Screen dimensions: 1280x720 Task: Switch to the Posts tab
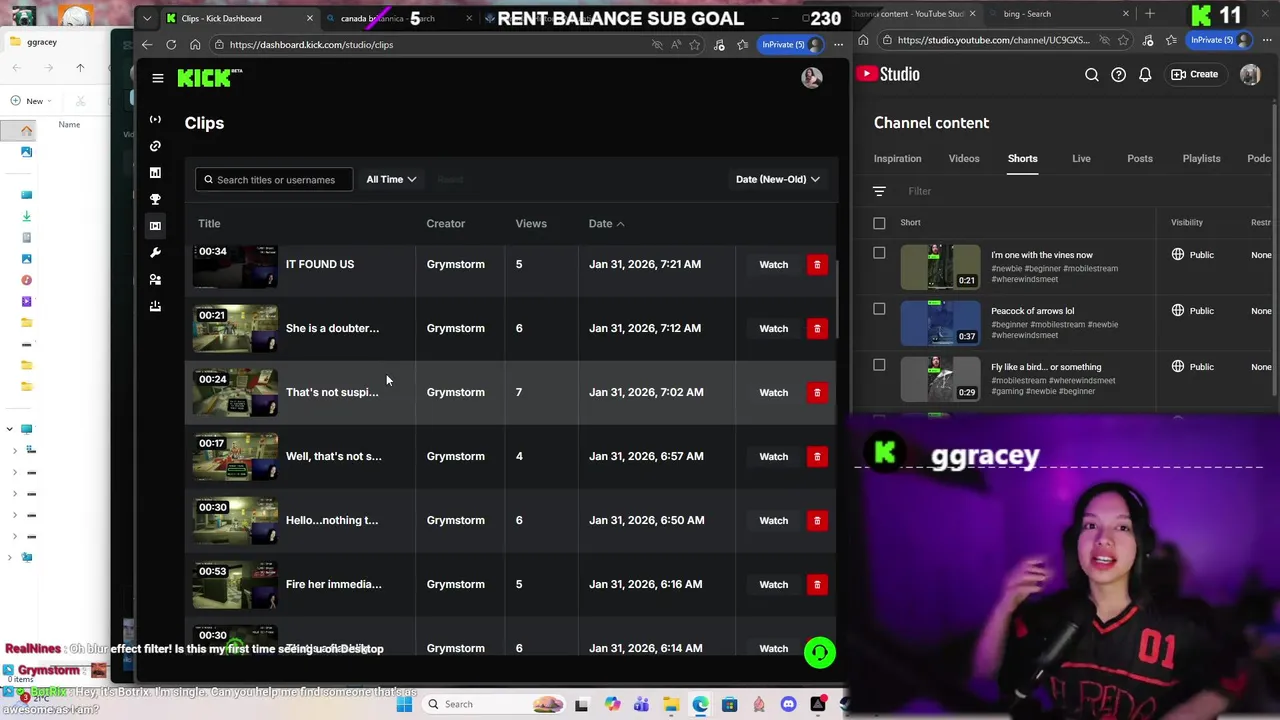(1140, 158)
